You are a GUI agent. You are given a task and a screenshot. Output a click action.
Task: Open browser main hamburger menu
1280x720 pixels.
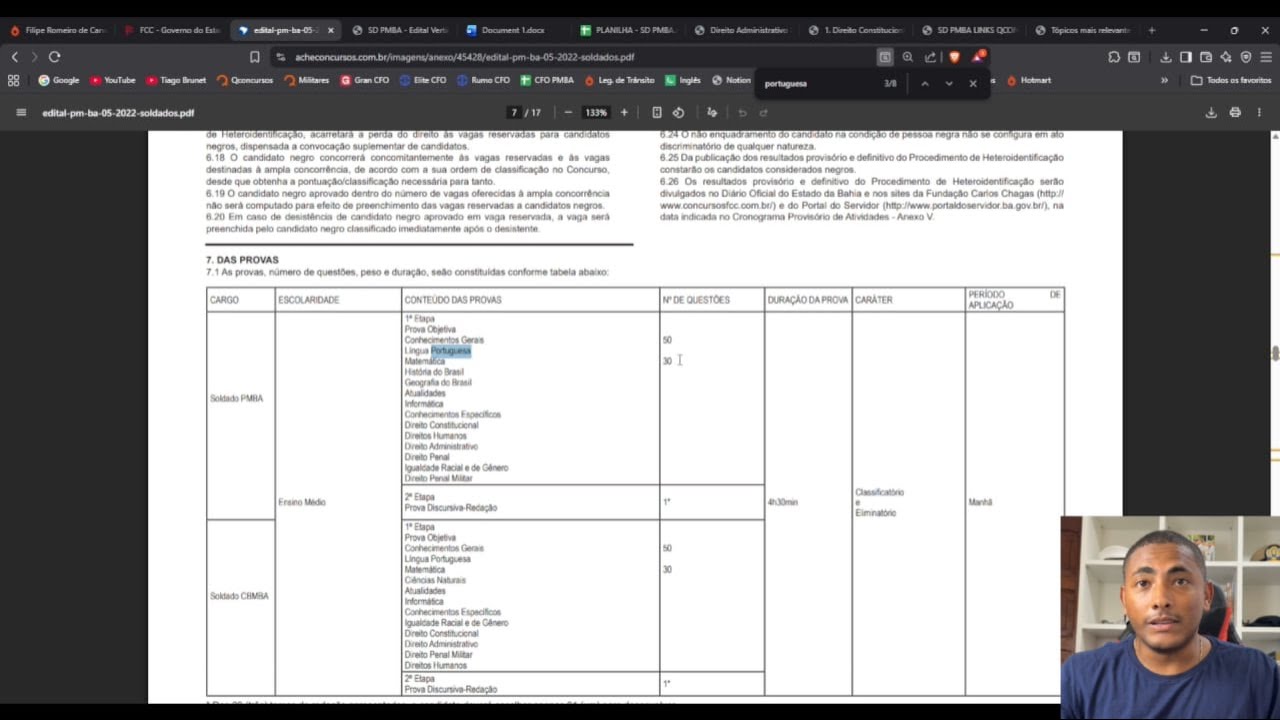click(1266, 57)
